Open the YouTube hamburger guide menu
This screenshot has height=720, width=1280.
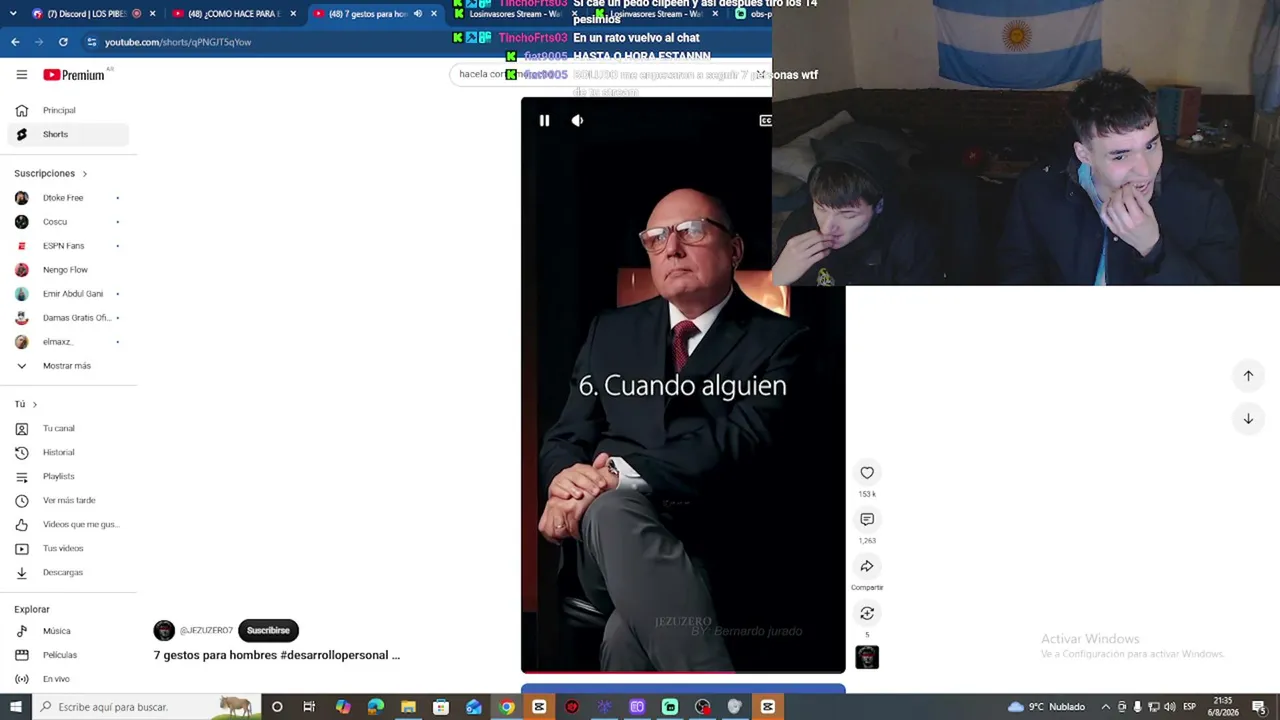[21, 75]
